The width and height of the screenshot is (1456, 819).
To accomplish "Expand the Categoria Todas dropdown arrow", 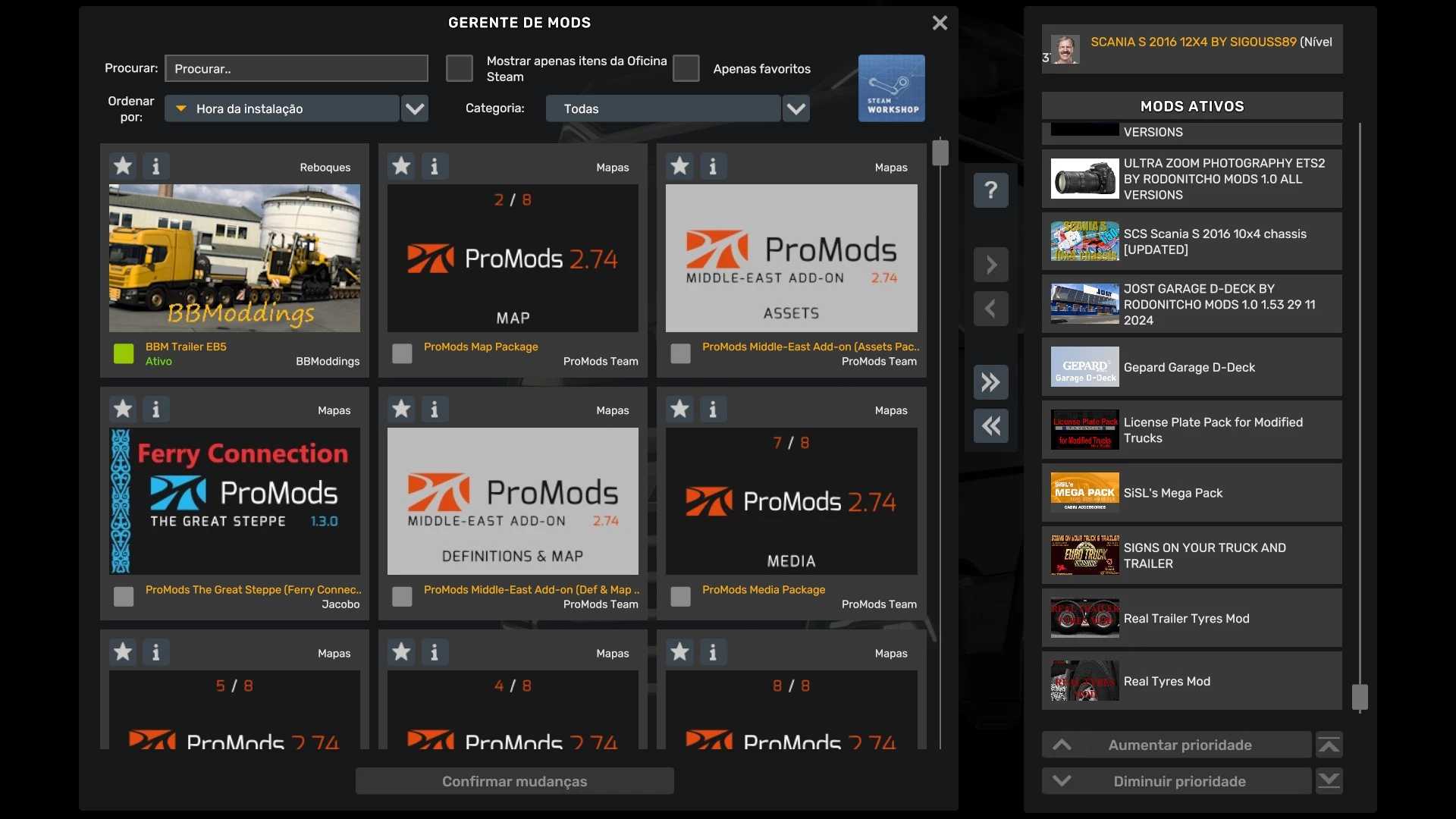I will point(795,109).
